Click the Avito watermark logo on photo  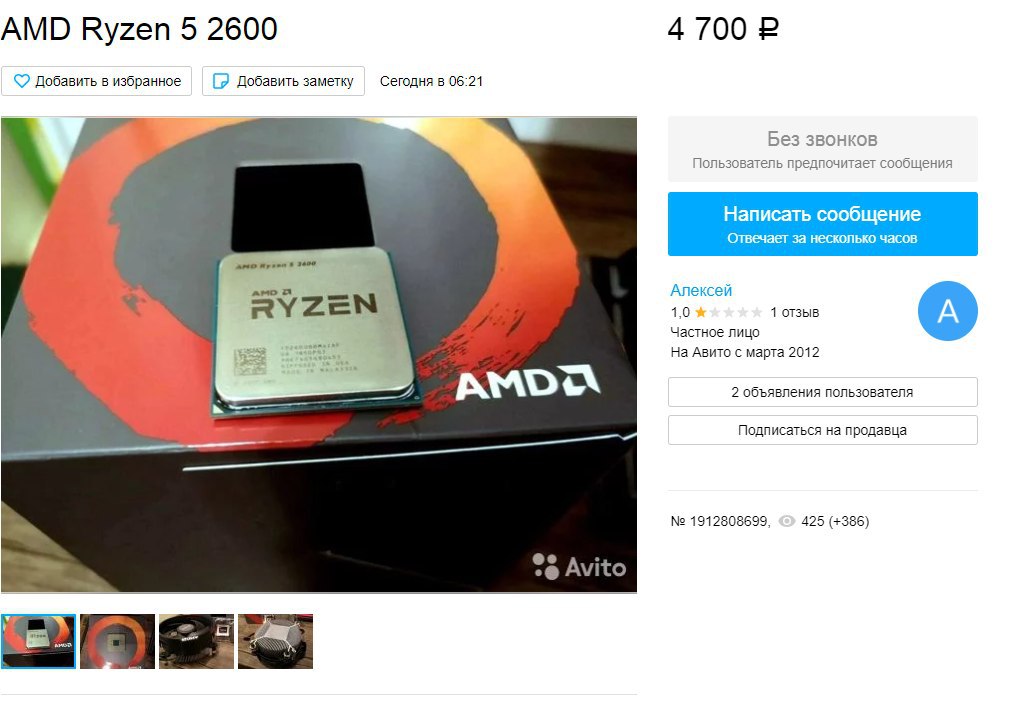point(579,567)
